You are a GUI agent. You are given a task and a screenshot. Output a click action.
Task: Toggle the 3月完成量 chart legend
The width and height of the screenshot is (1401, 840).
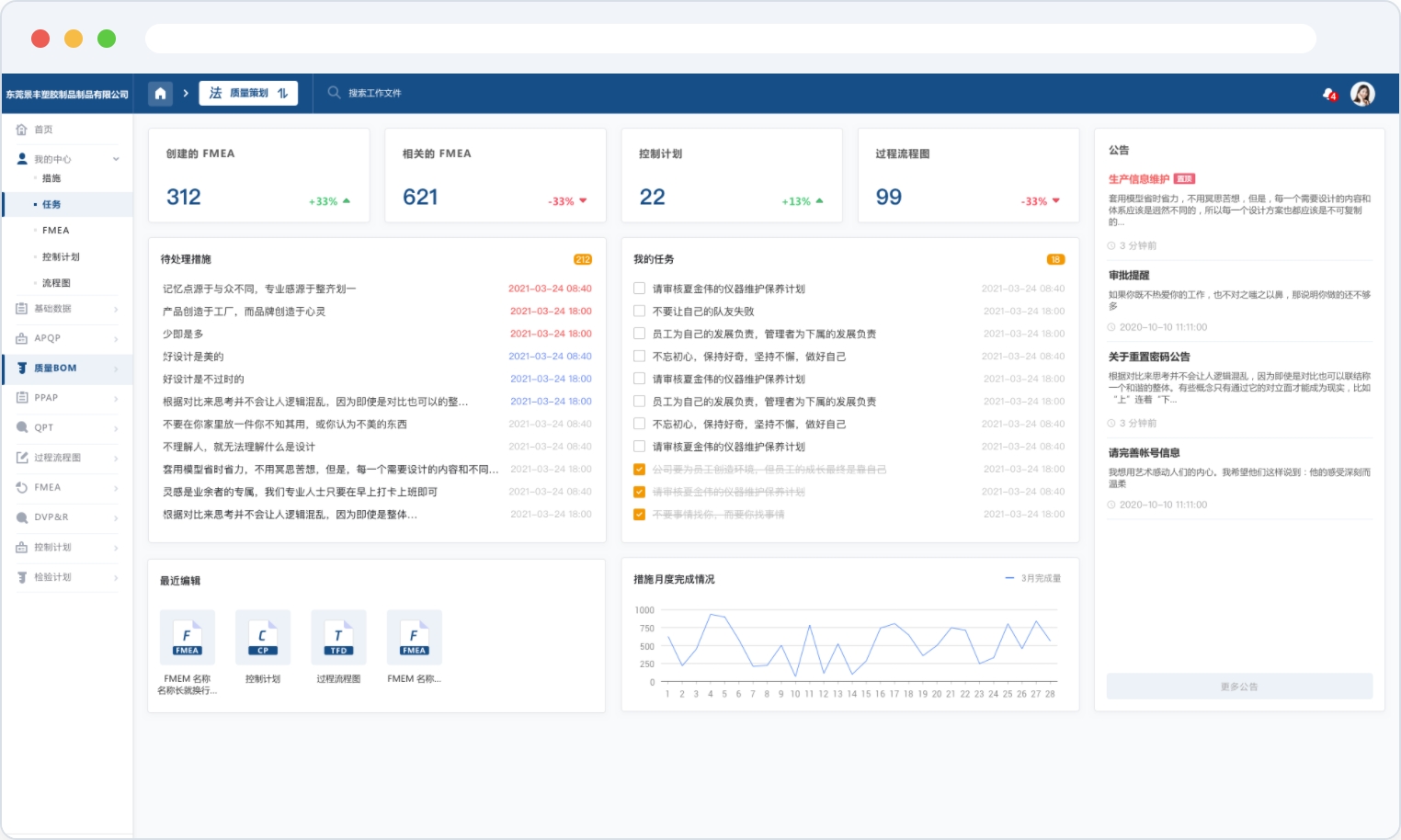point(1032,578)
